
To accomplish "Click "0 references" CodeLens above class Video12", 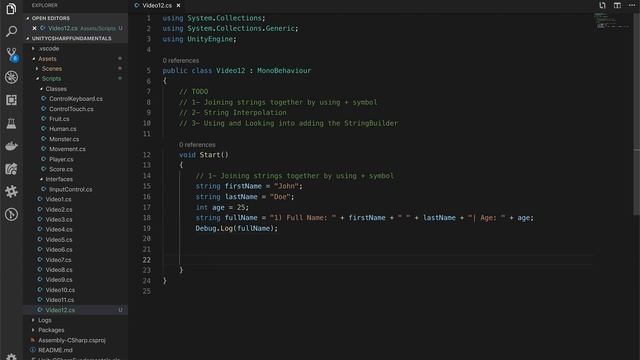I will [181, 60].
